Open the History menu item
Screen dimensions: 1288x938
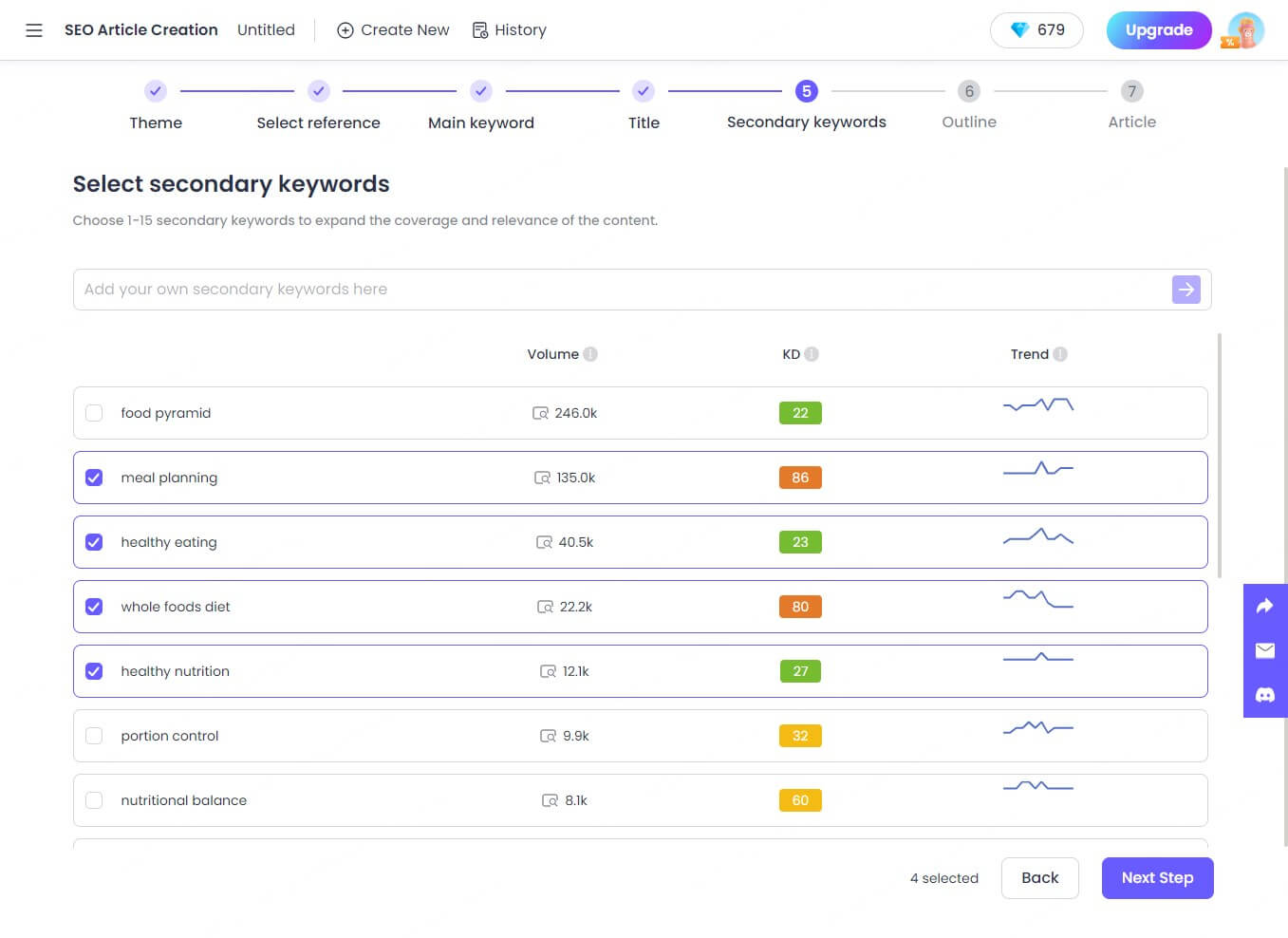(x=510, y=30)
